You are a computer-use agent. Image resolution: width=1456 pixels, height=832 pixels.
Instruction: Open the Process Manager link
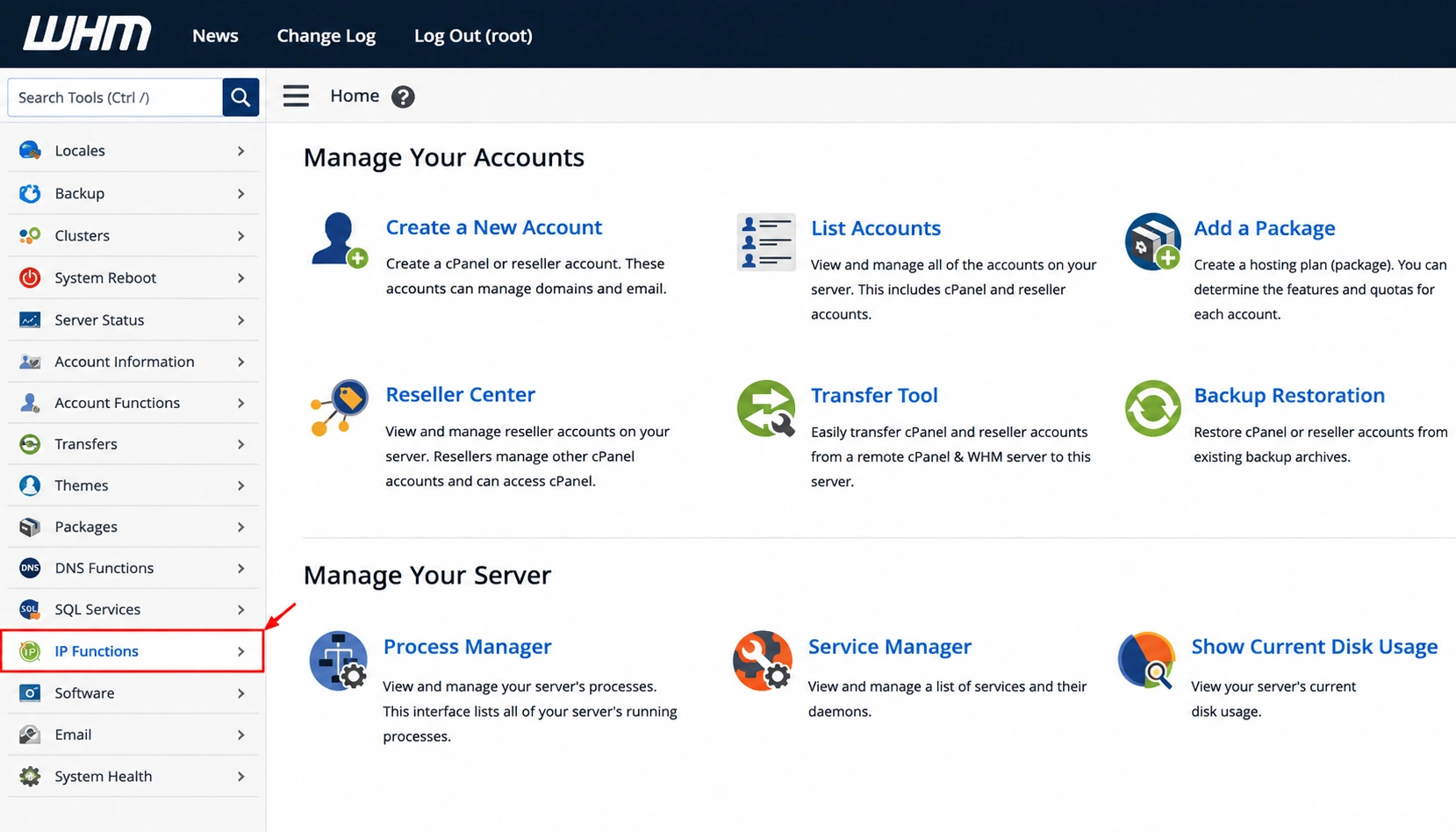tap(467, 647)
